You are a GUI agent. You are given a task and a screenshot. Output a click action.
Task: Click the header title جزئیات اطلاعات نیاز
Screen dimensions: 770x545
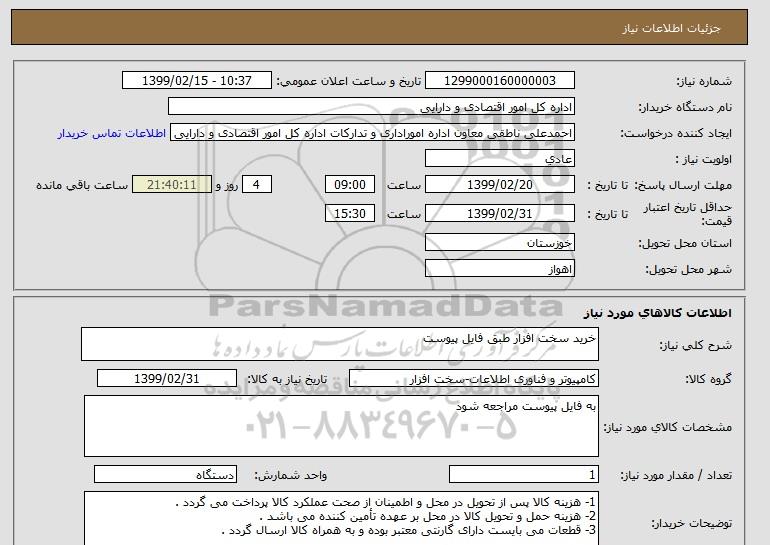tap(671, 28)
